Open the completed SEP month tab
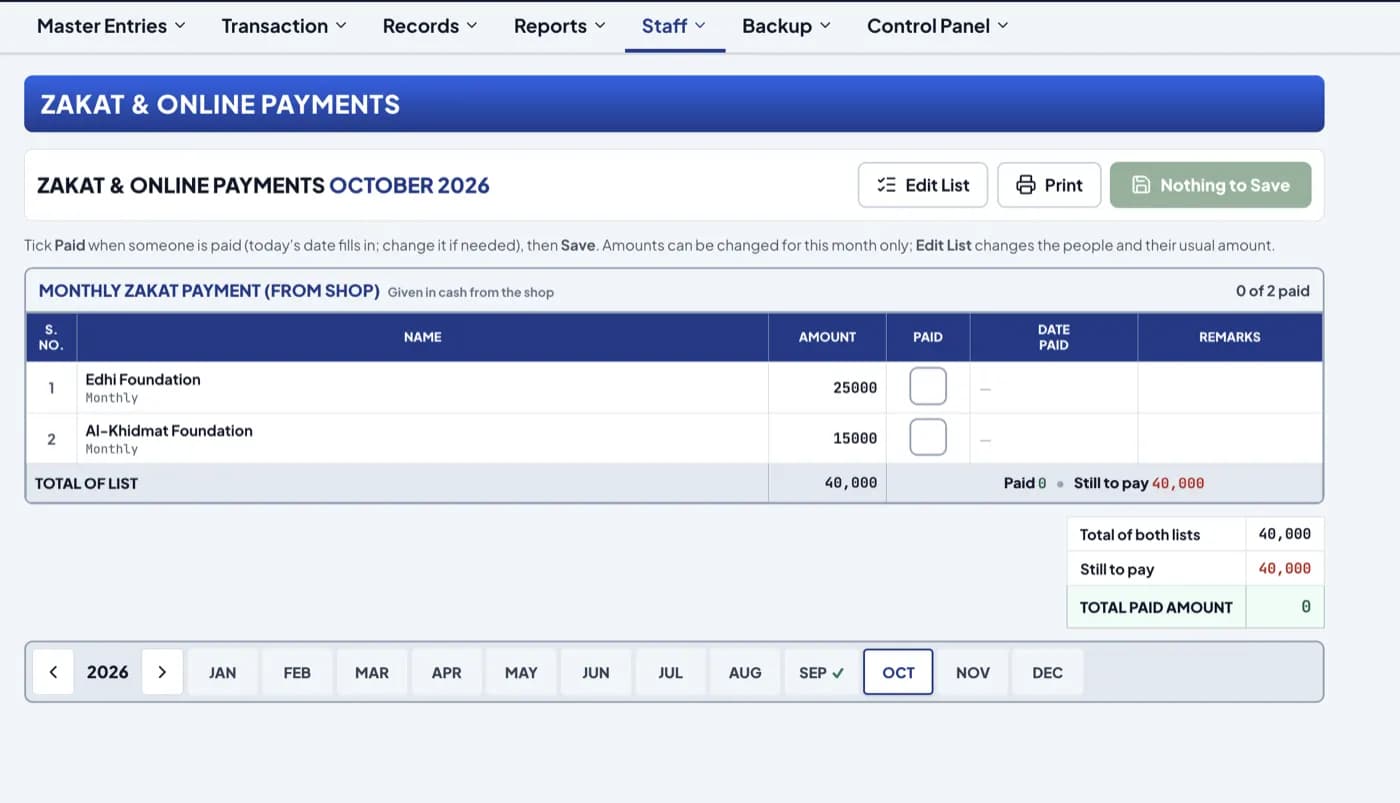The image size is (1400, 803). (x=821, y=672)
